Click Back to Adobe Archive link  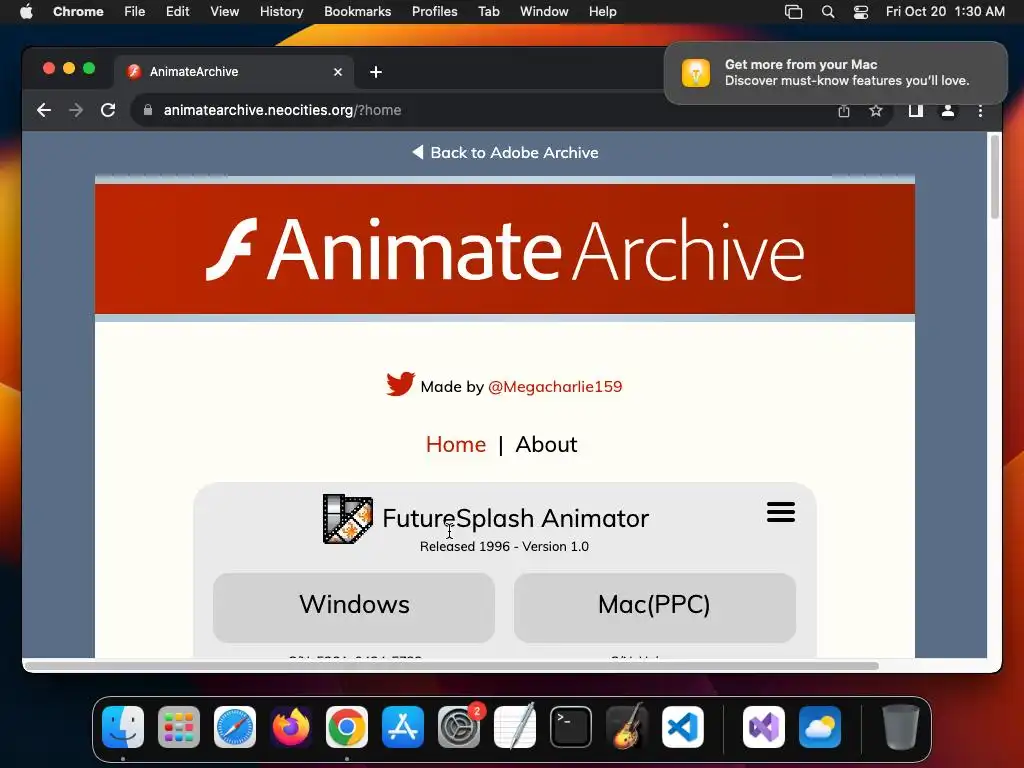tap(505, 152)
